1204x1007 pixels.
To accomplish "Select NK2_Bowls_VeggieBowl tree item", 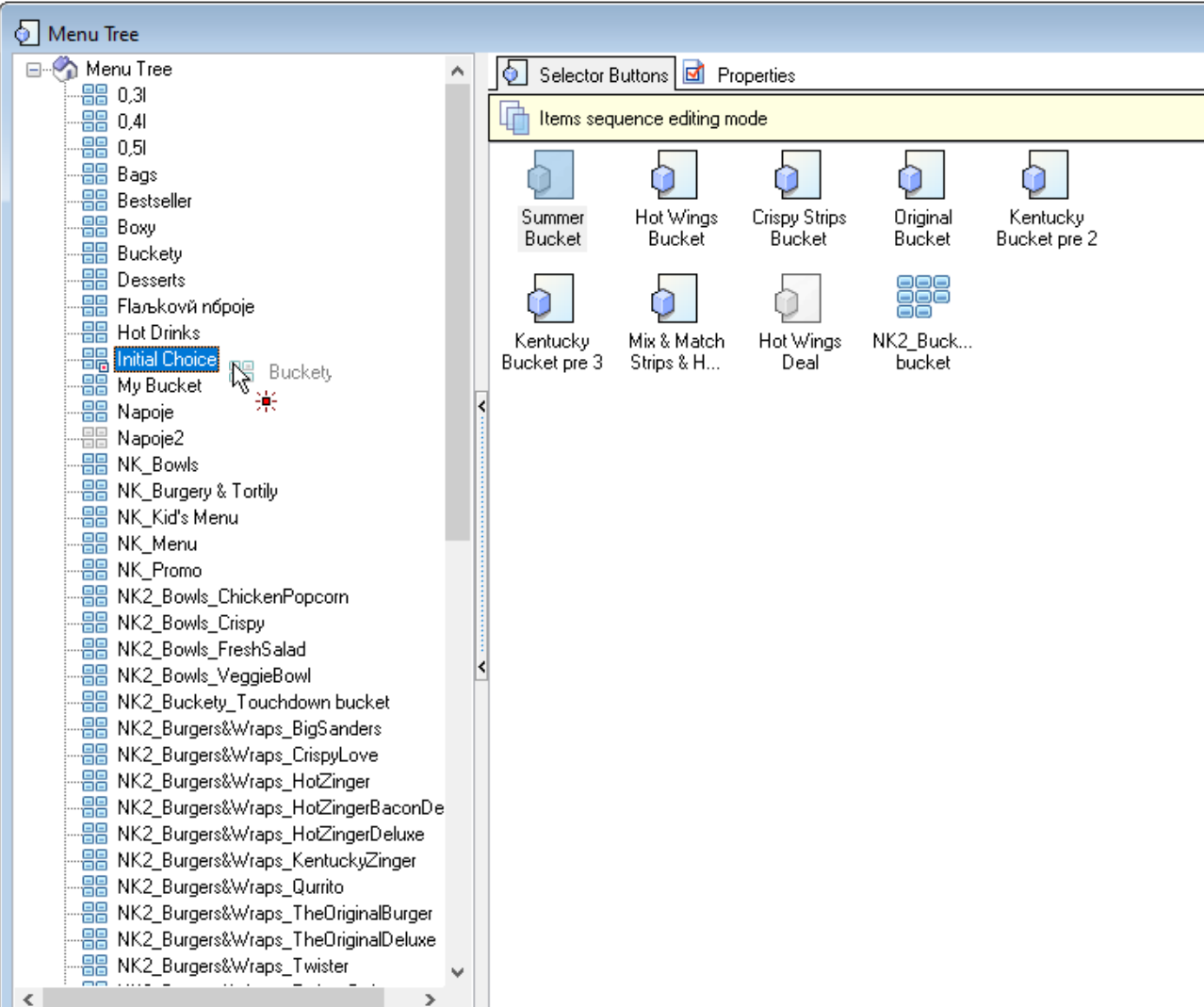I will pos(214,675).
